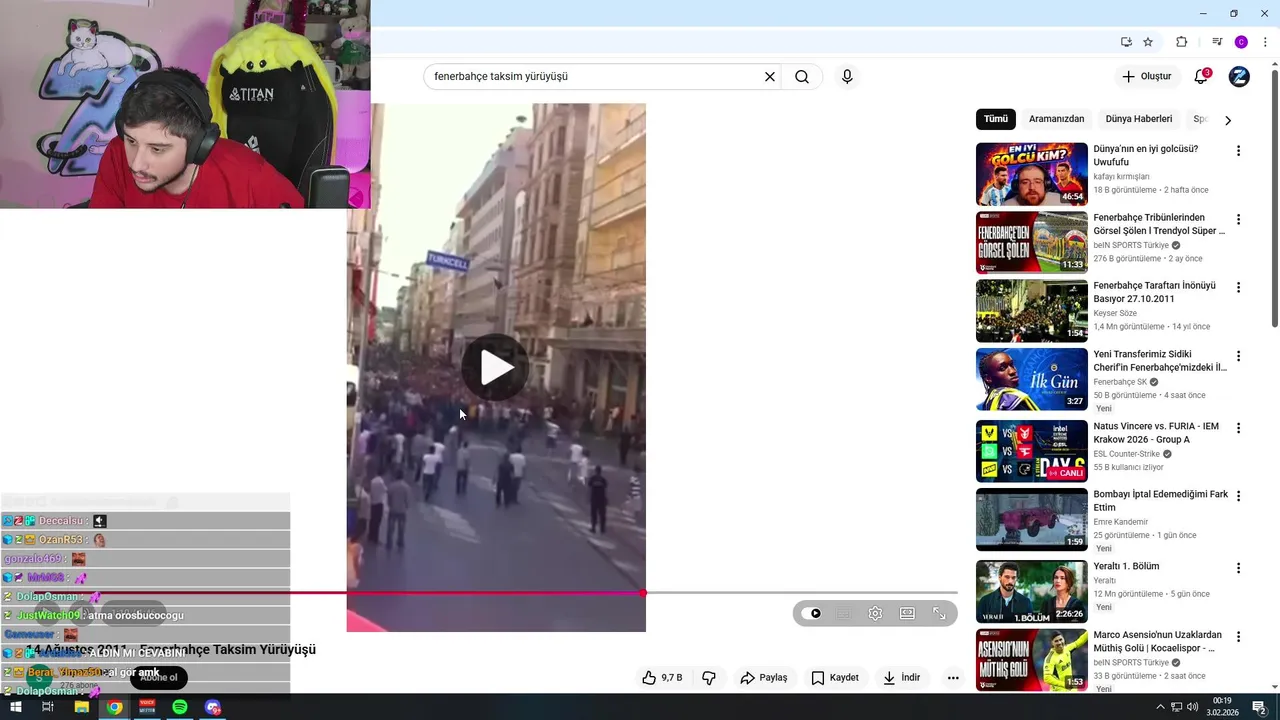Open the Fenerbahçe SK channel name
1280x720 pixels.
[1119, 382]
